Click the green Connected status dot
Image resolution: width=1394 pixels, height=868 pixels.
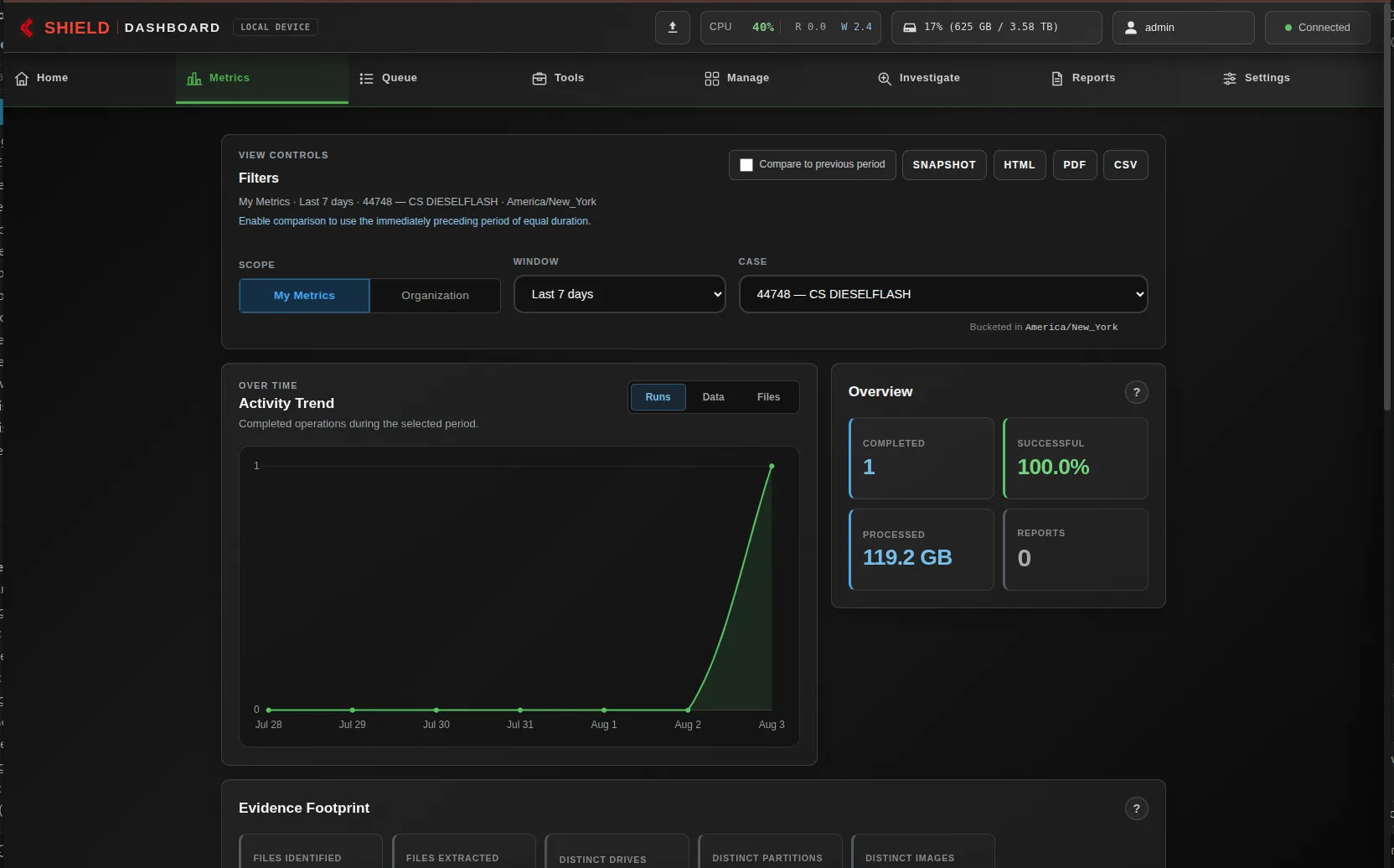(1288, 28)
